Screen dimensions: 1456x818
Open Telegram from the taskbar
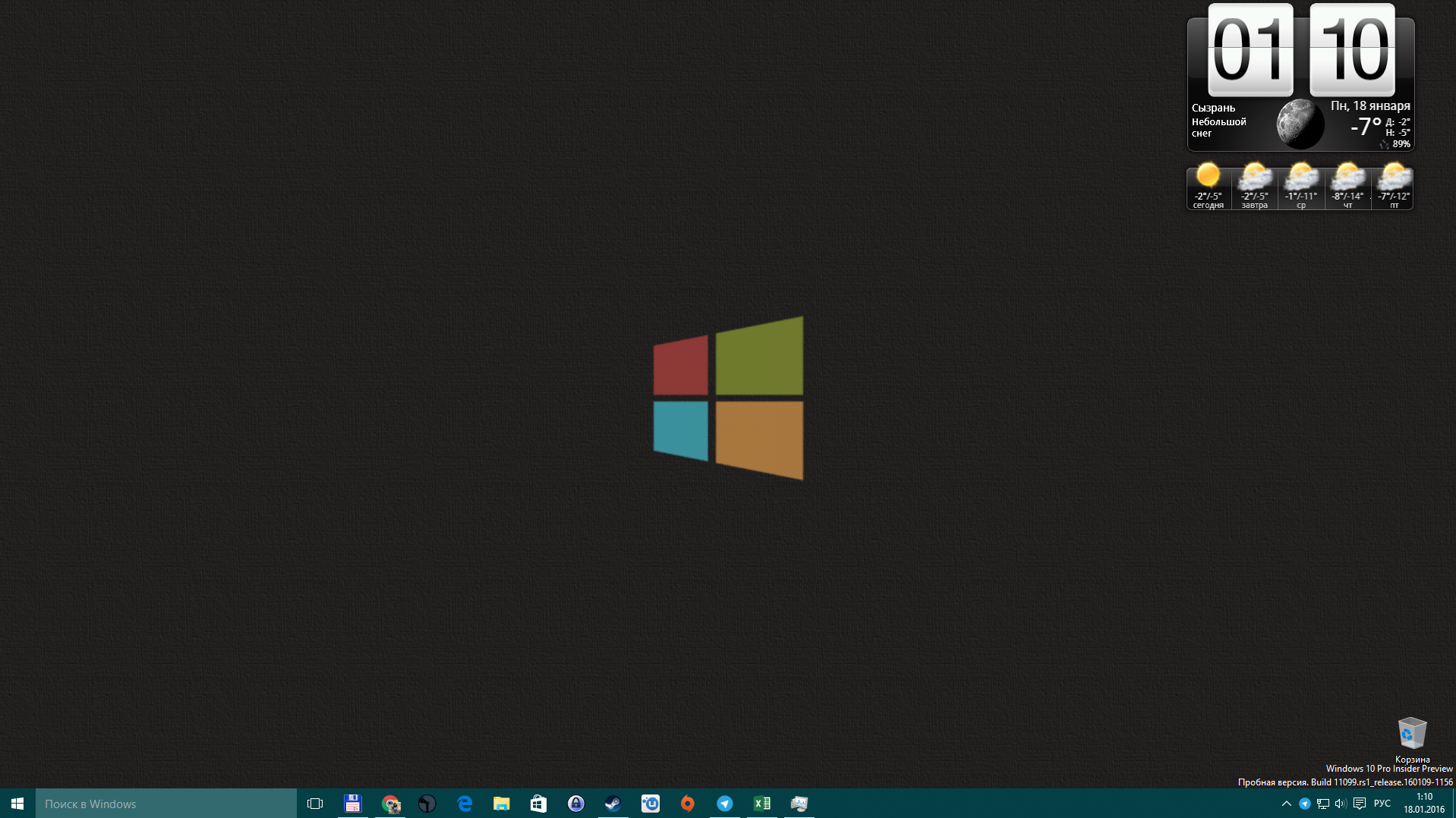725,804
